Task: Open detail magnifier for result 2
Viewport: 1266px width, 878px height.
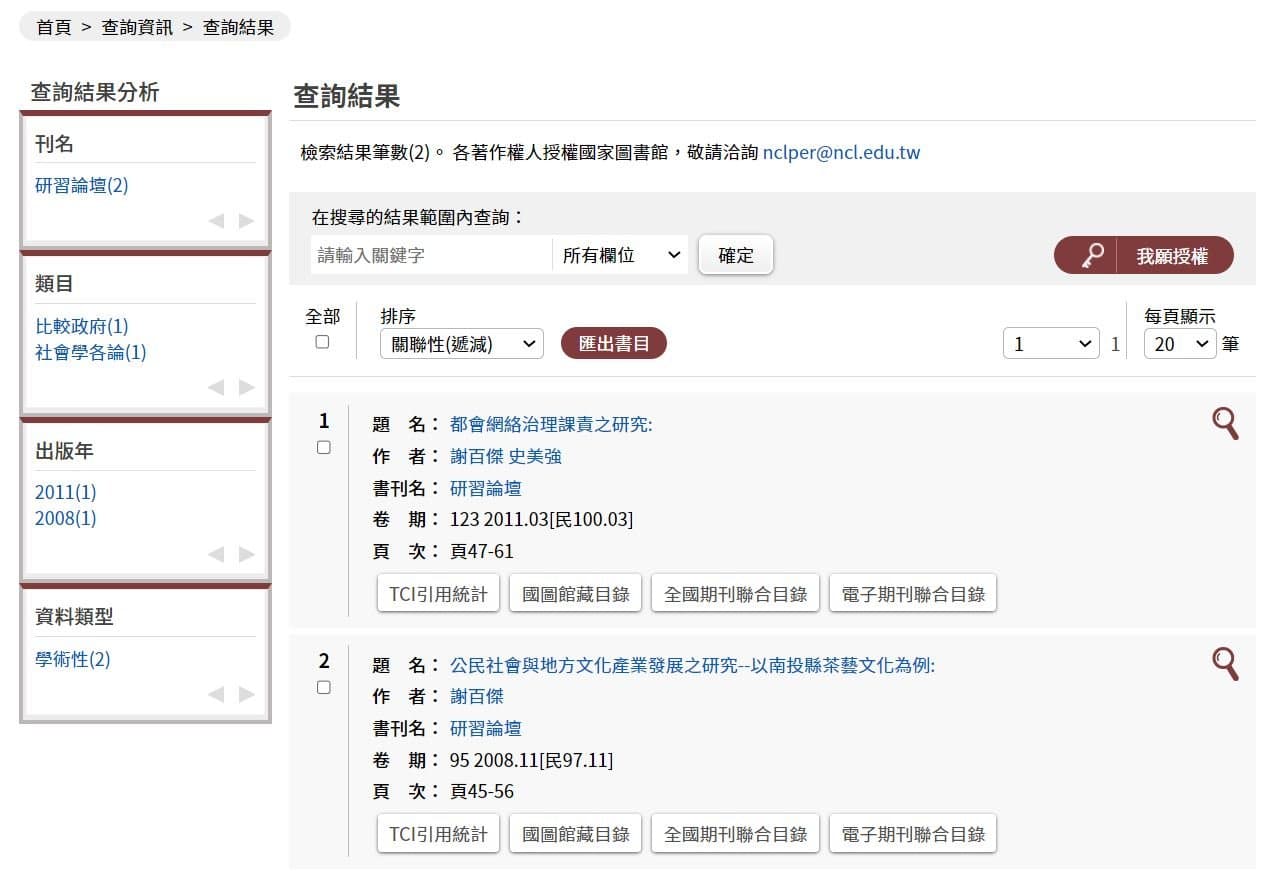Action: click(1225, 663)
